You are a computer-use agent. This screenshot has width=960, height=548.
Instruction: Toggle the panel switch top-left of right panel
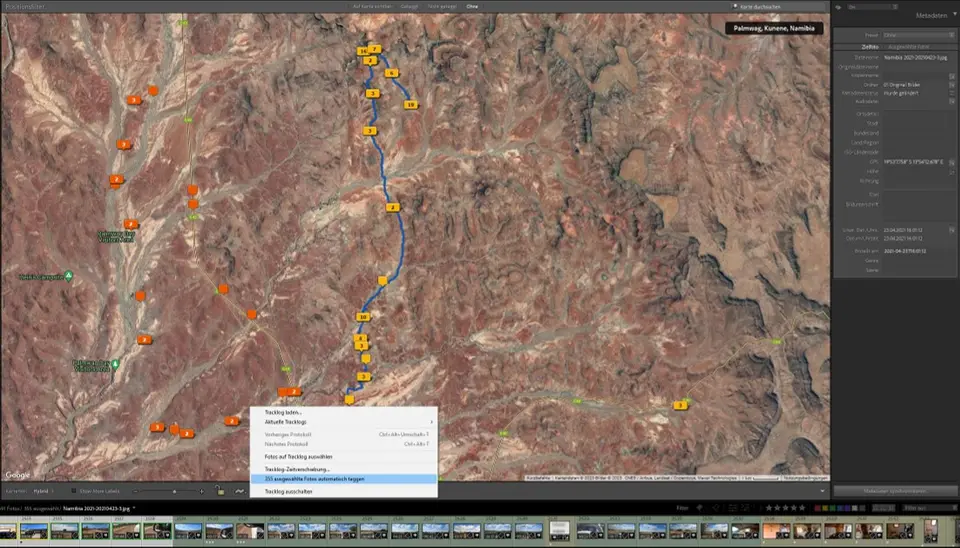(x=839, y=7)
